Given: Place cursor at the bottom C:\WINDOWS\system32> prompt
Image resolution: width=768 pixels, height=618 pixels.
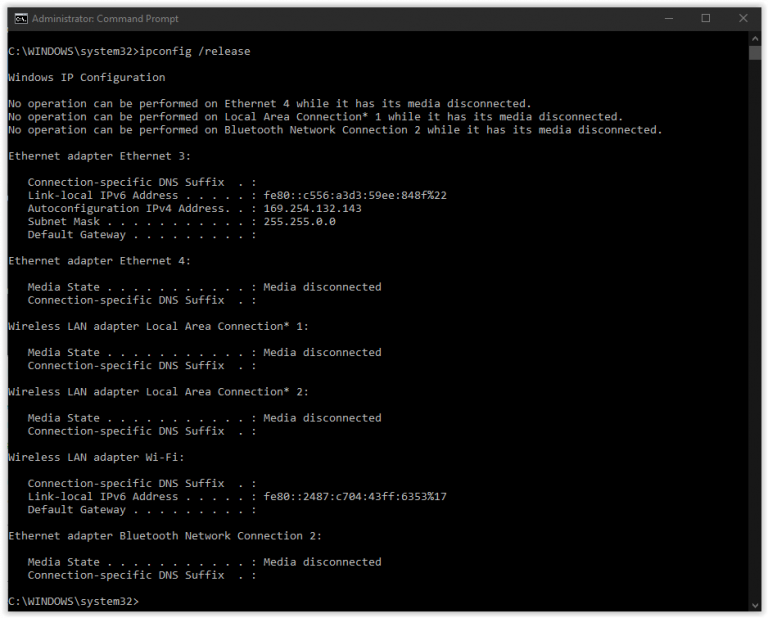Looking at the screenshot, I should 144,601.
